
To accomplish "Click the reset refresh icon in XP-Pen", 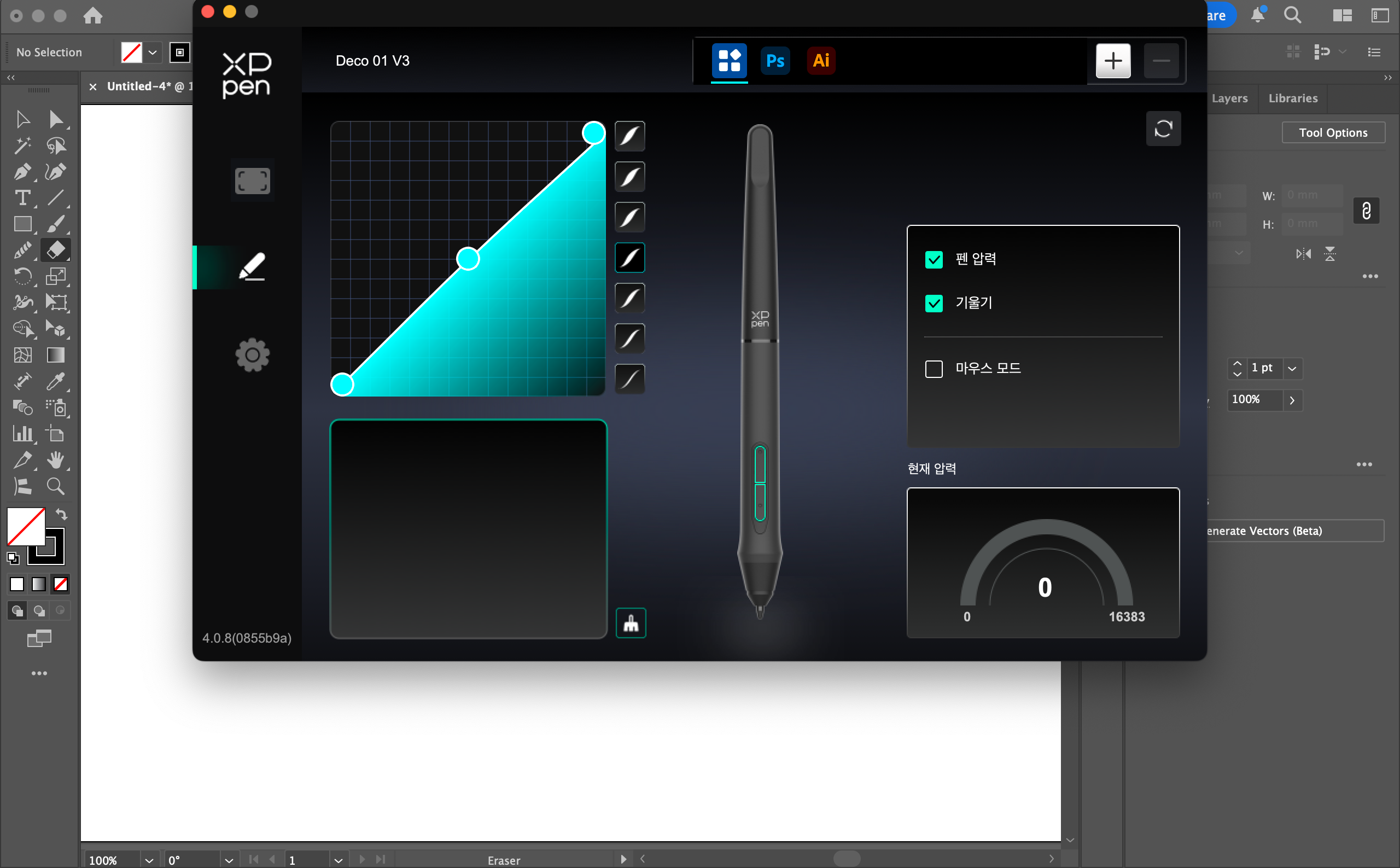I will pyautogui.click(x=1163, y=129).
